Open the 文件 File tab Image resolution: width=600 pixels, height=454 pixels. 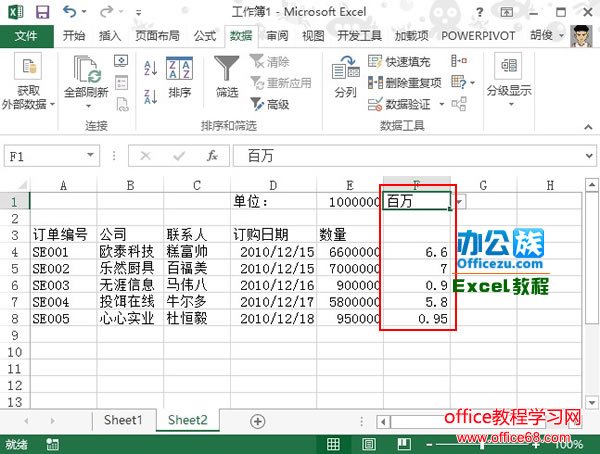pos(26,36)
